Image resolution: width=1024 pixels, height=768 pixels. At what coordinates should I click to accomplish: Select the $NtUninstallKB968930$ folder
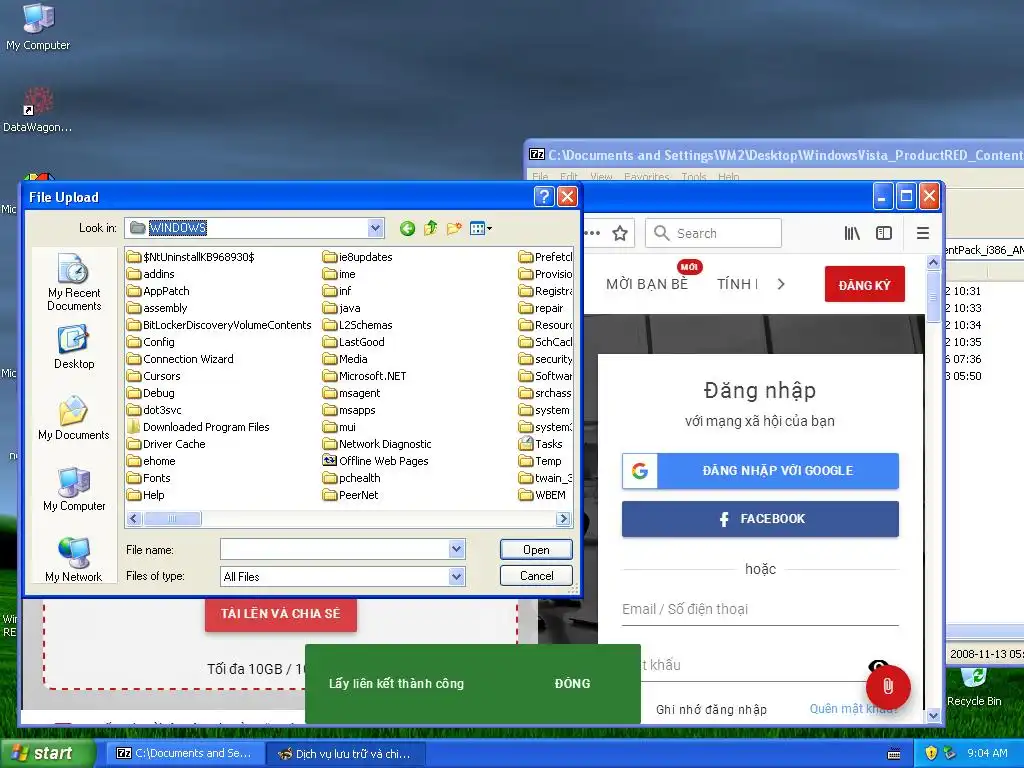[x=191, y=257]
